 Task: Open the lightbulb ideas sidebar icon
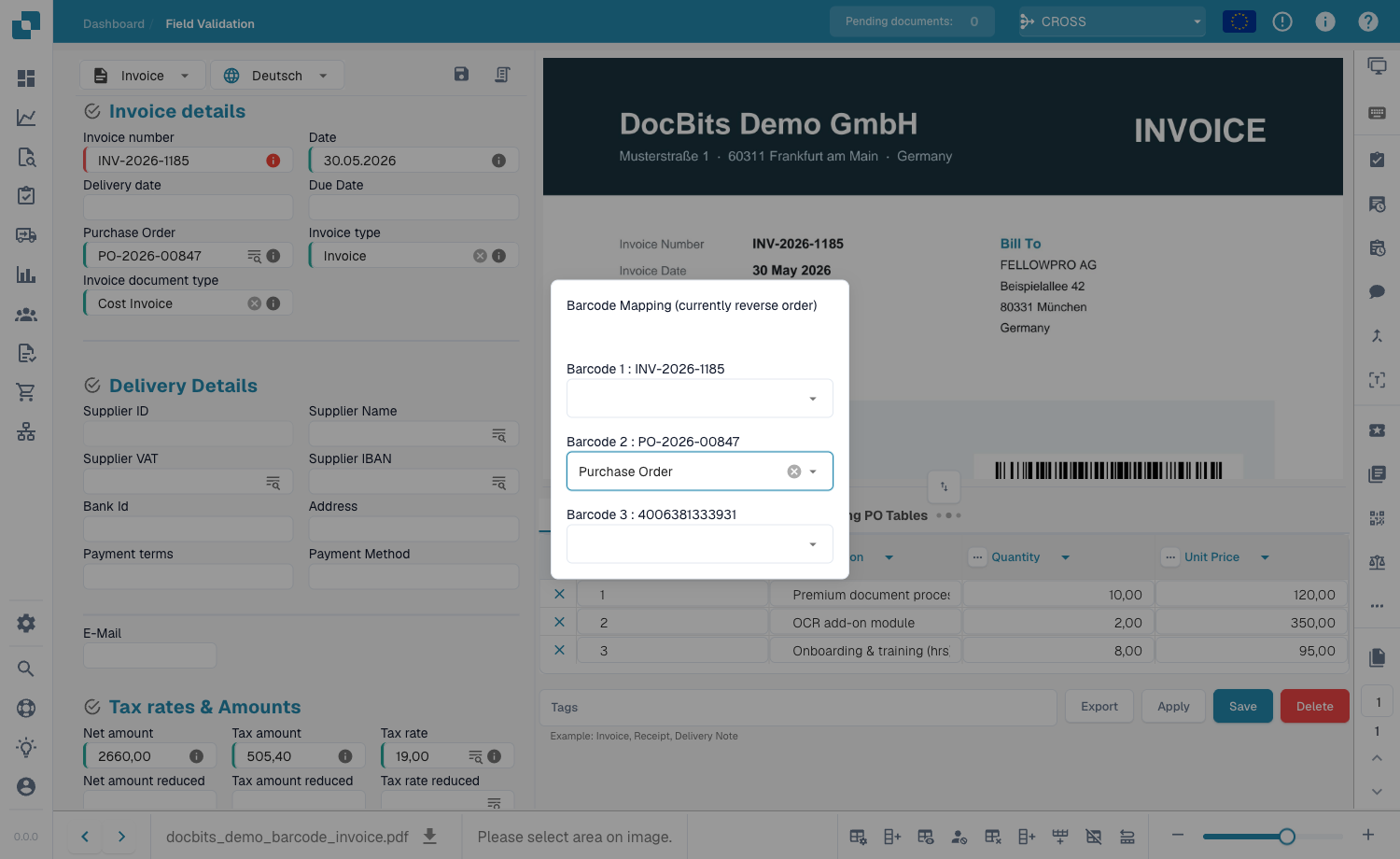point(26,747)
